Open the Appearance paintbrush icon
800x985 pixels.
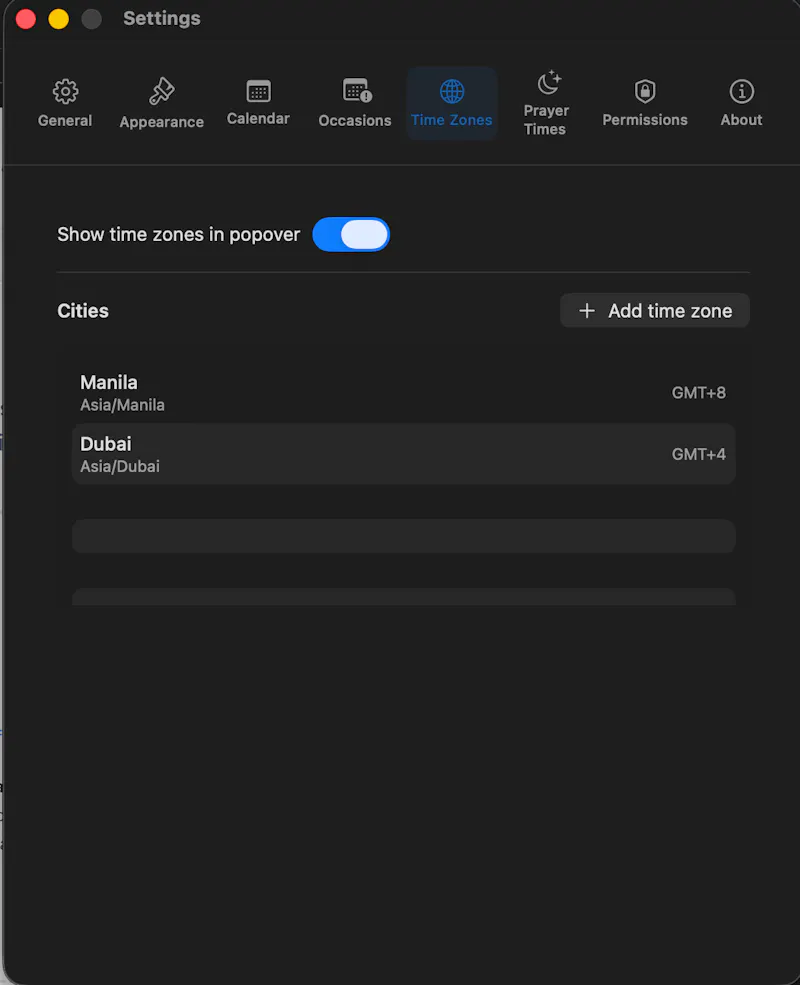[161, 92]
